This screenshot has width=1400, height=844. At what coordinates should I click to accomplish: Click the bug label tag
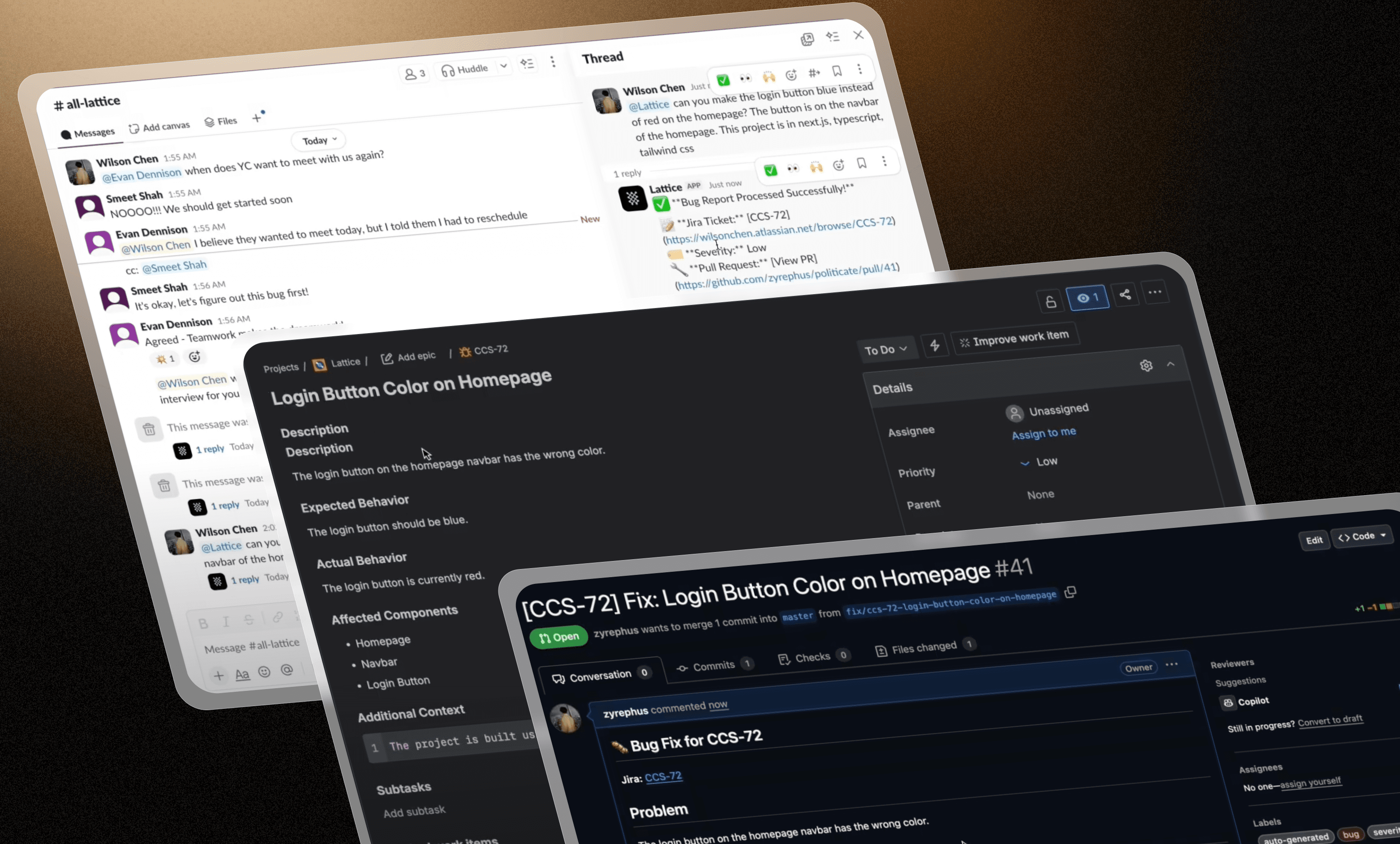click(x=1350, y=834)
